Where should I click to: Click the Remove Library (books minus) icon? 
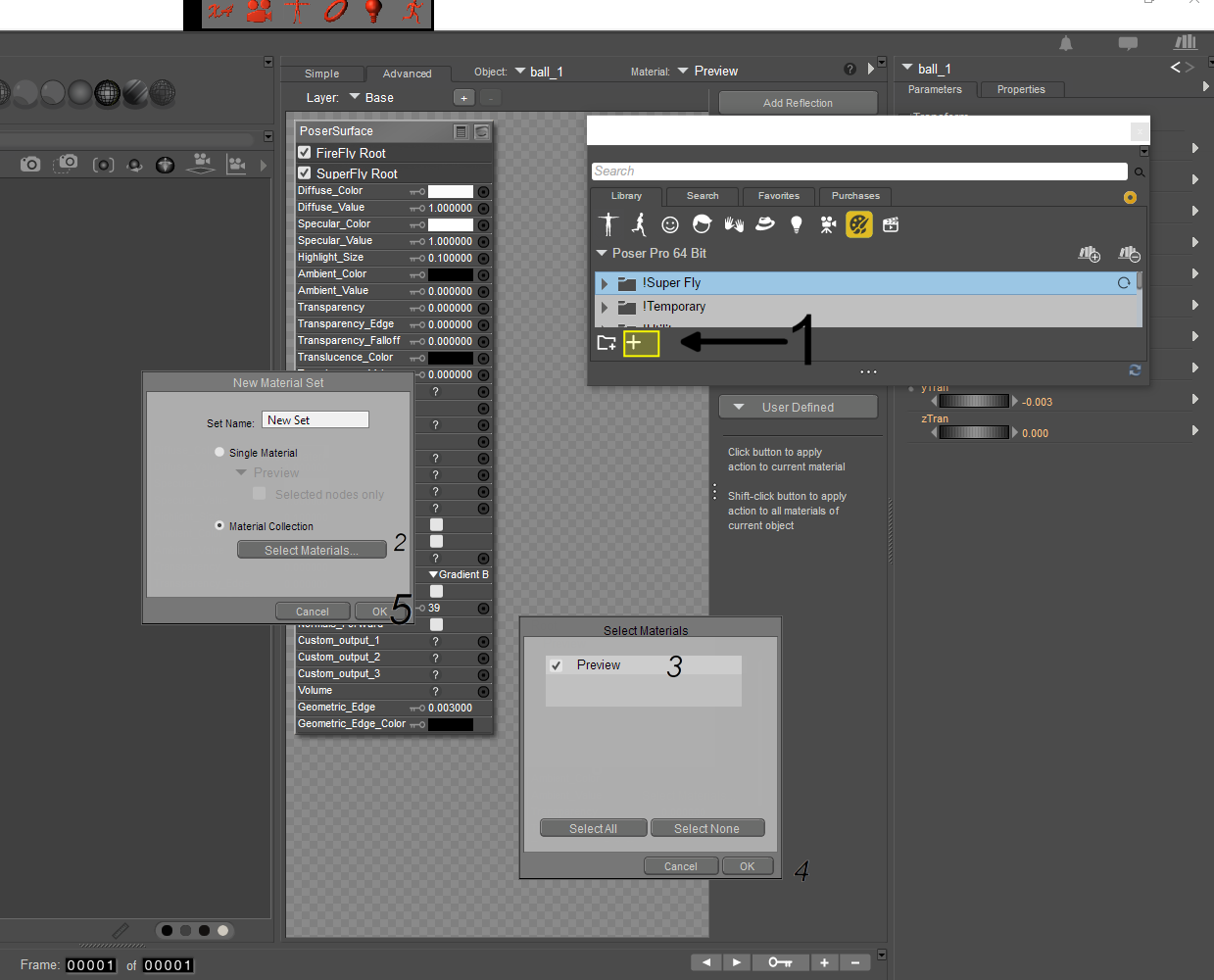coord(1129,254)
